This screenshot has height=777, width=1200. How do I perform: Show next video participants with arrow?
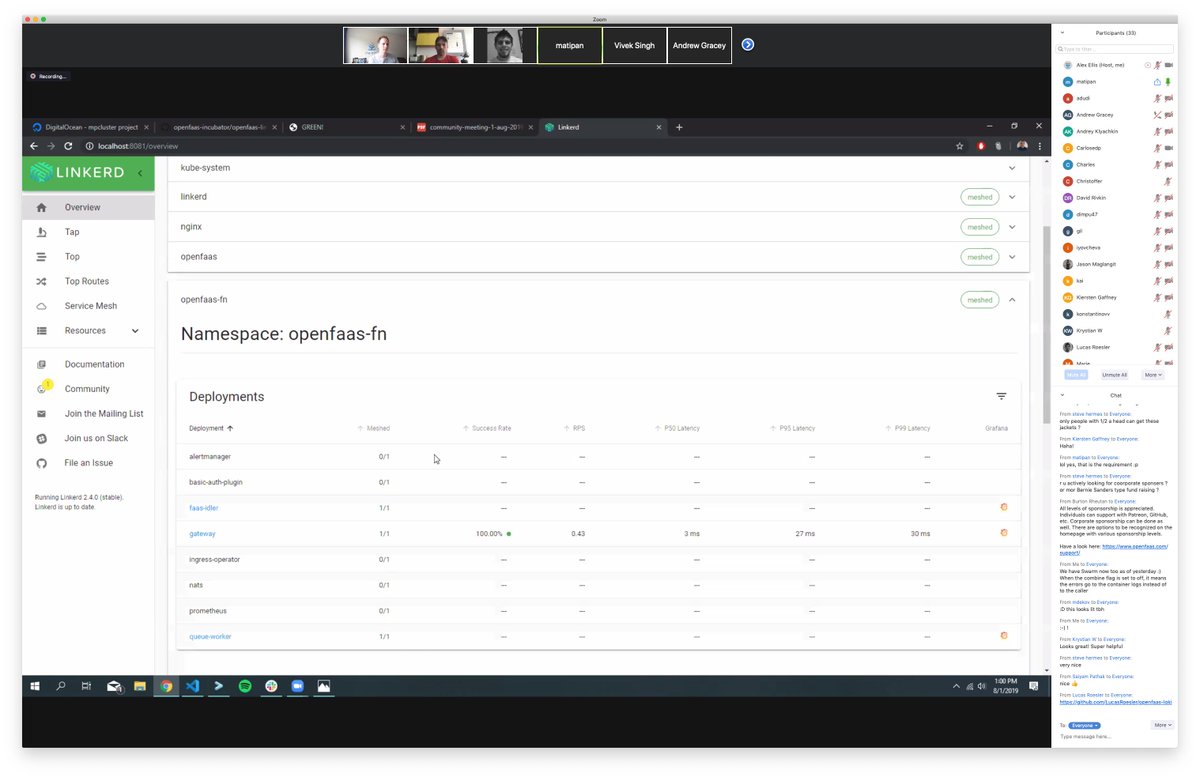[x=747, y=45]
